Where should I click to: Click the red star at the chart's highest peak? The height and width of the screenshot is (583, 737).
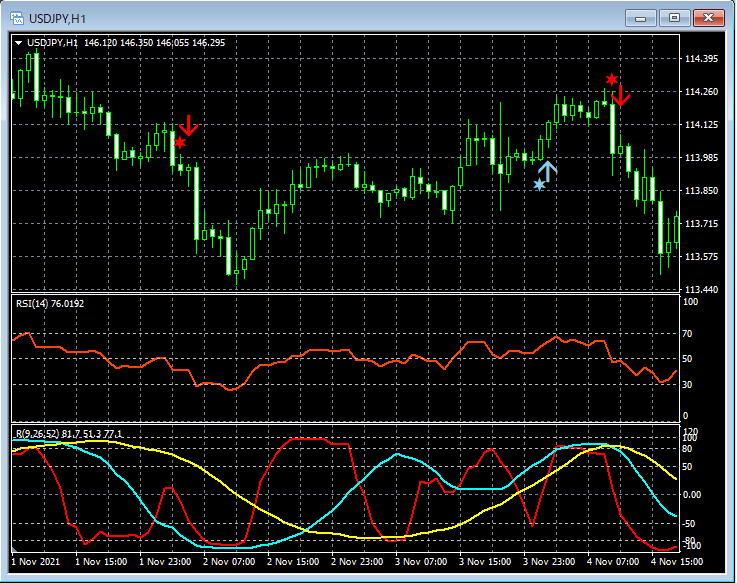pyautogui.click(x=611, y=79)
